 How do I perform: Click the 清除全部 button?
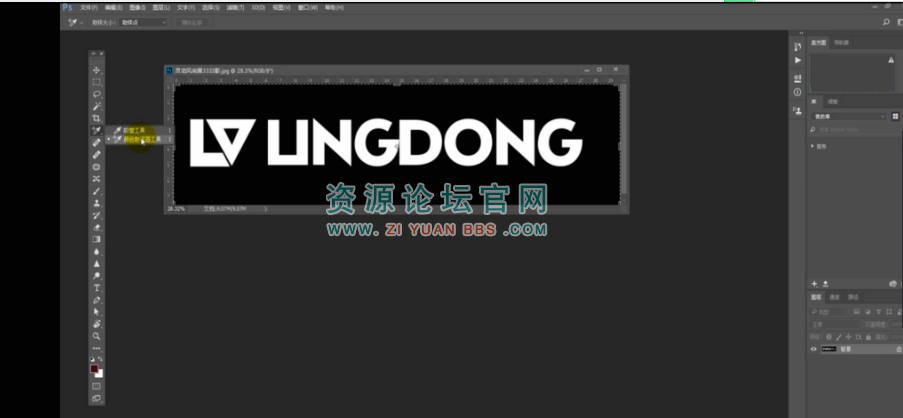(x=192, y=22)
